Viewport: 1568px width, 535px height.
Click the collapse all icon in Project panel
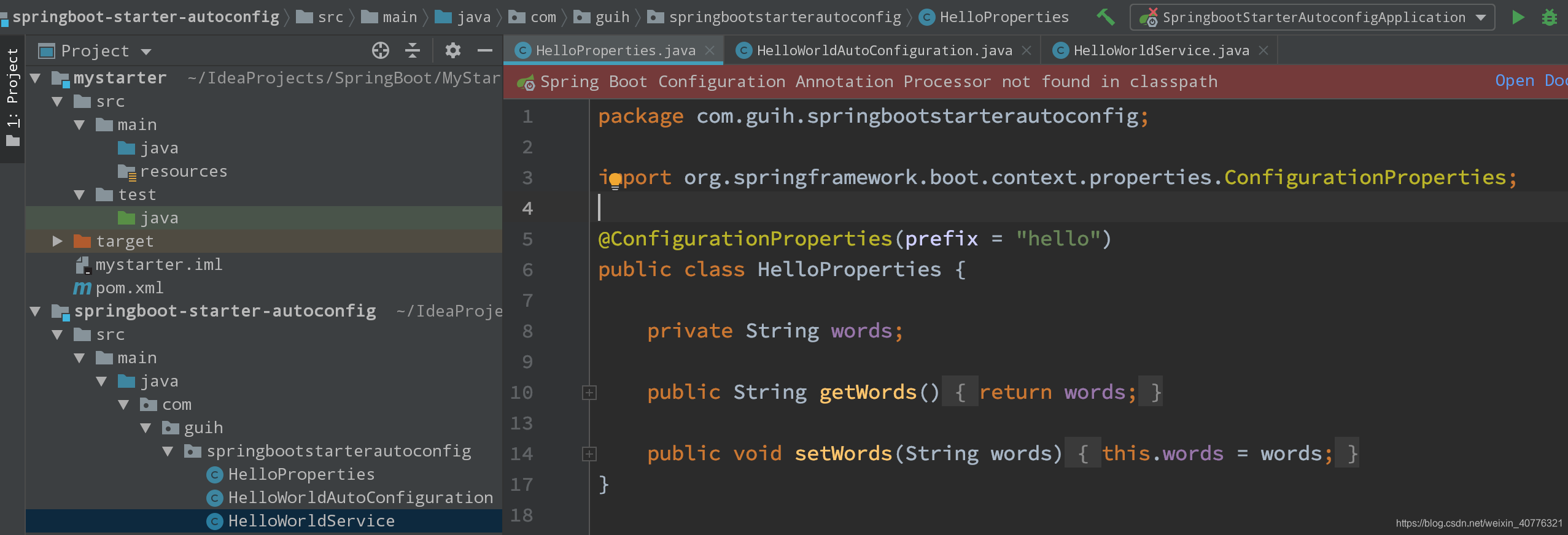(413, 50)
